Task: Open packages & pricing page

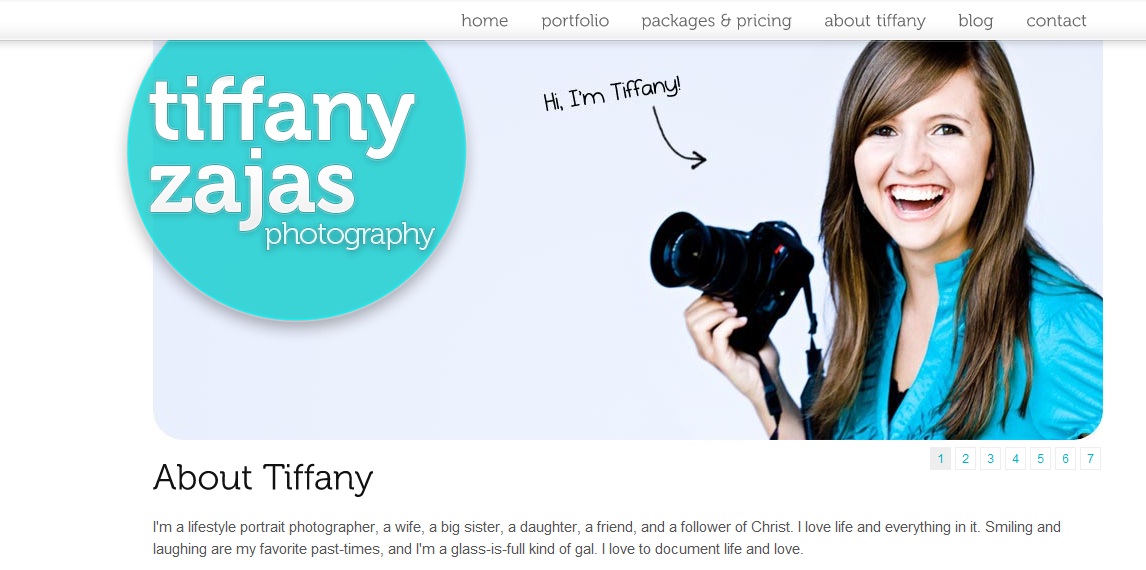Action: click(716, 20)
